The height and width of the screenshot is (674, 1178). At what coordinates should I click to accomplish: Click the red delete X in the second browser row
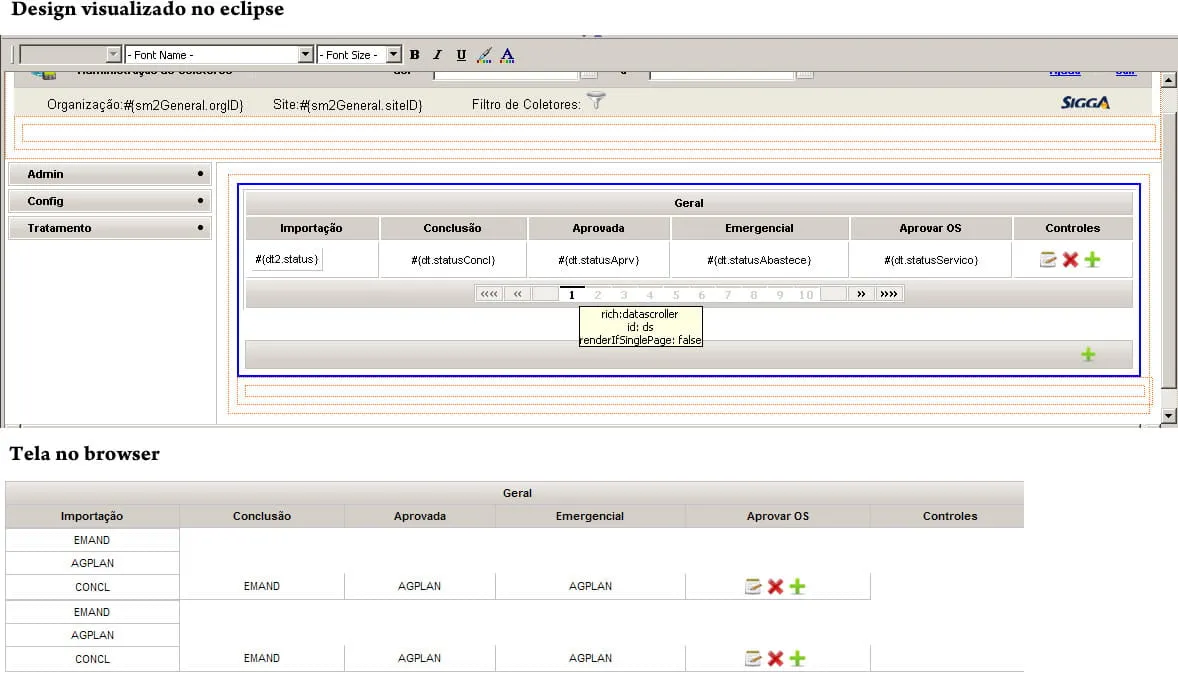[x=775, y=659]
